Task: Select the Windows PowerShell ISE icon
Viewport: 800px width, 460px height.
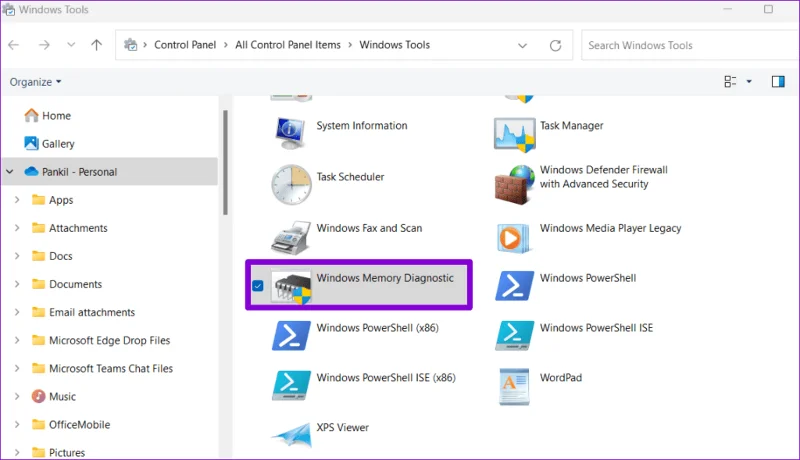Action: (514, 336)
